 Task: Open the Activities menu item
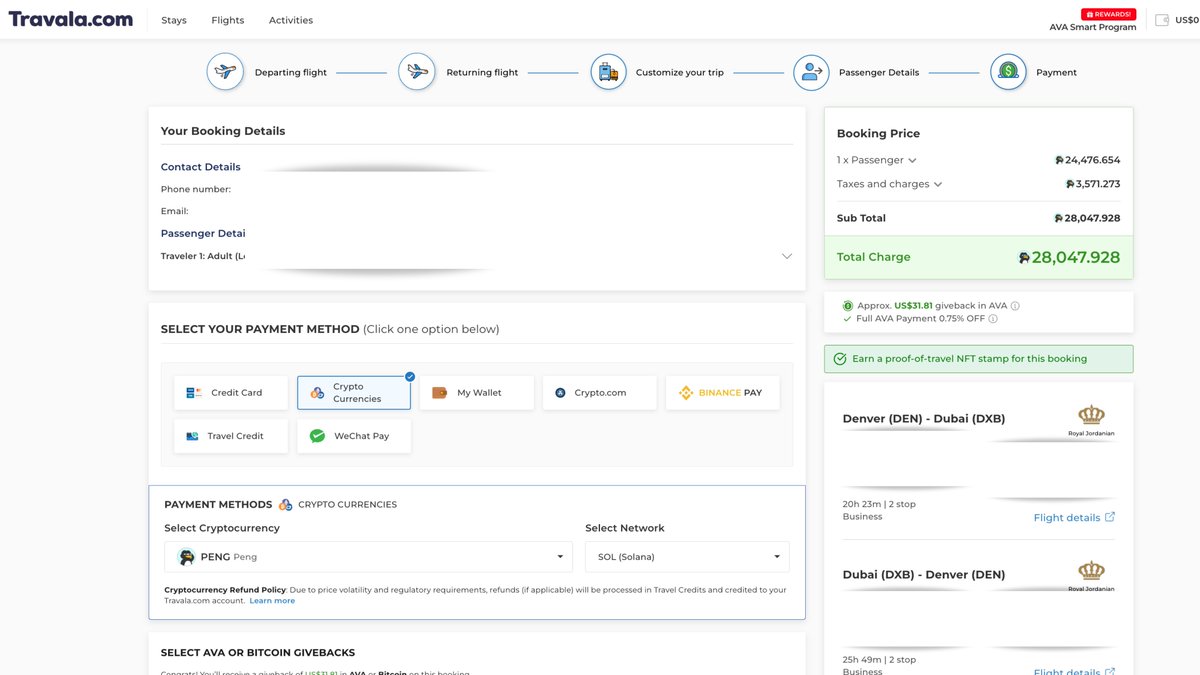tap(291, 20)
